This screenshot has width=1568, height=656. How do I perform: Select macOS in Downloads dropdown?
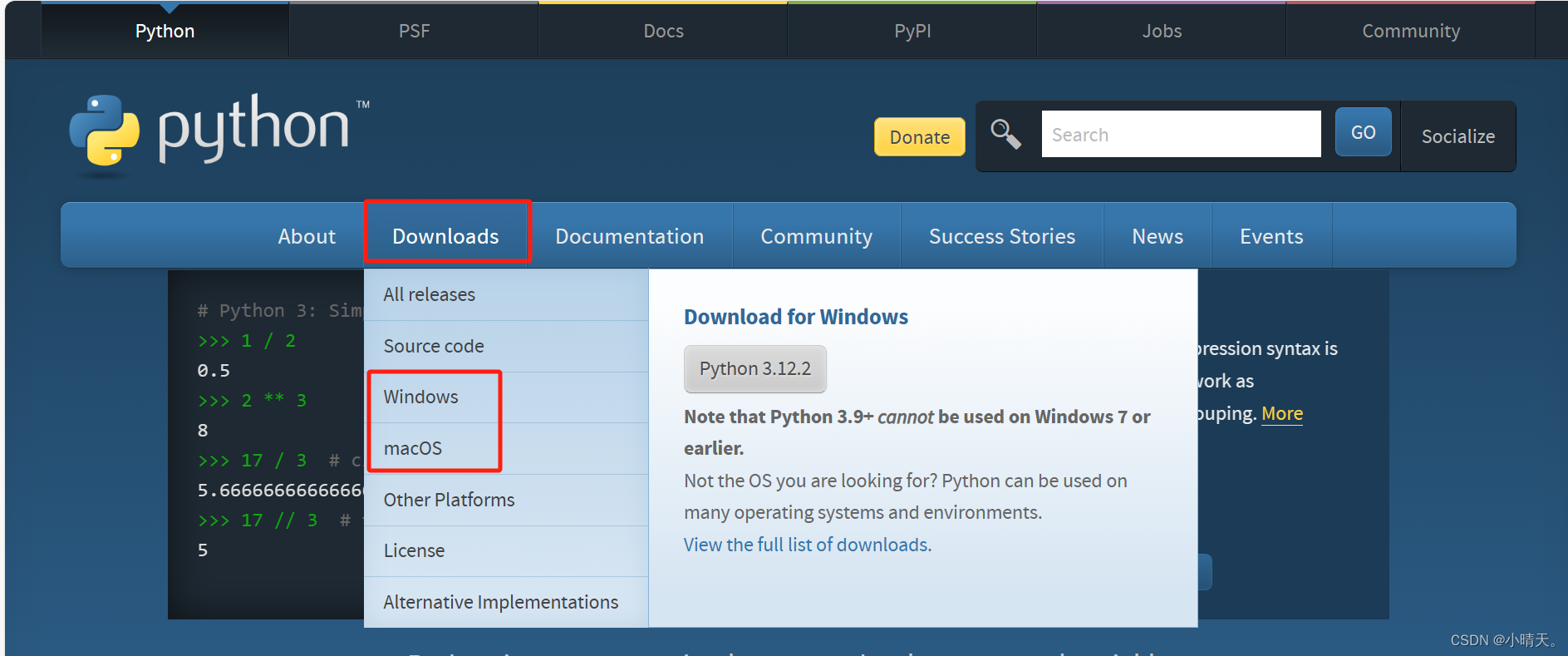tap(506, 448)
